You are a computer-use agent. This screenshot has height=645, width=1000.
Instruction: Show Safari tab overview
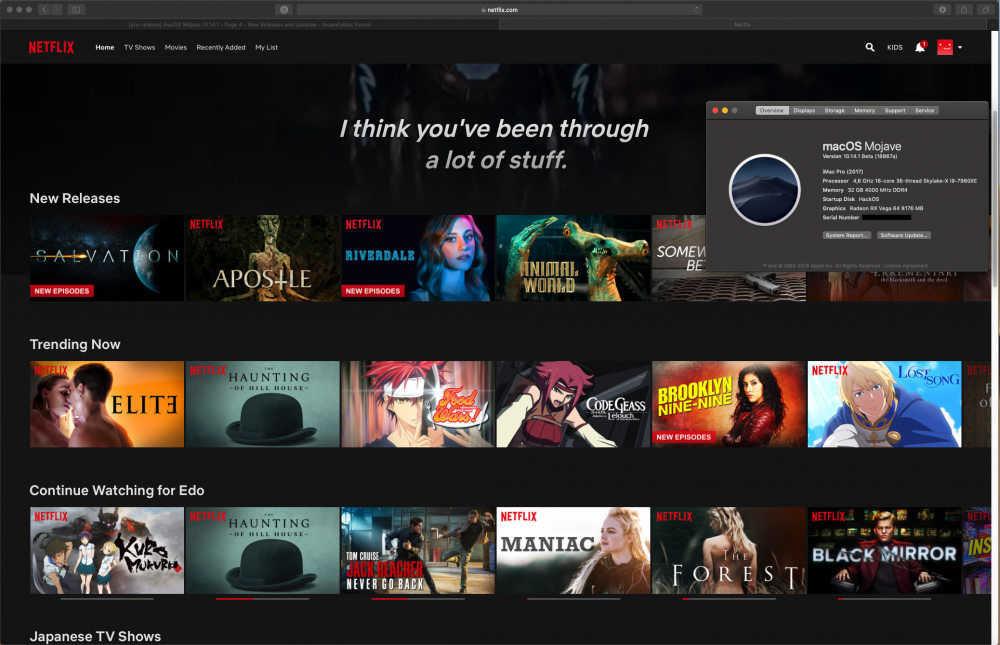(985, 10)
